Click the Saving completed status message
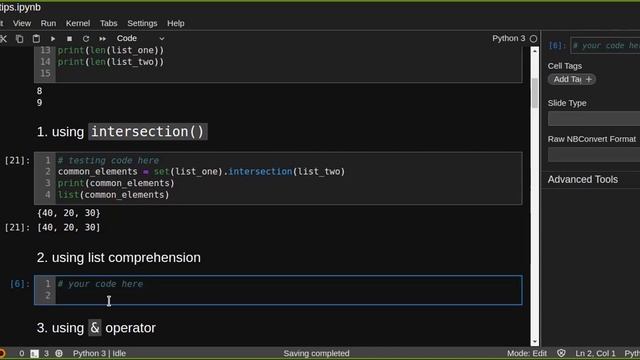Screen dimensions: 640x360 [x=316, y=353]
